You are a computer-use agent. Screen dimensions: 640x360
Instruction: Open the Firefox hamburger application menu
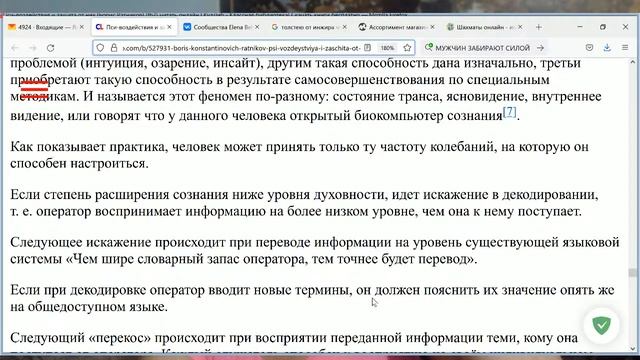tap(625, 48)
